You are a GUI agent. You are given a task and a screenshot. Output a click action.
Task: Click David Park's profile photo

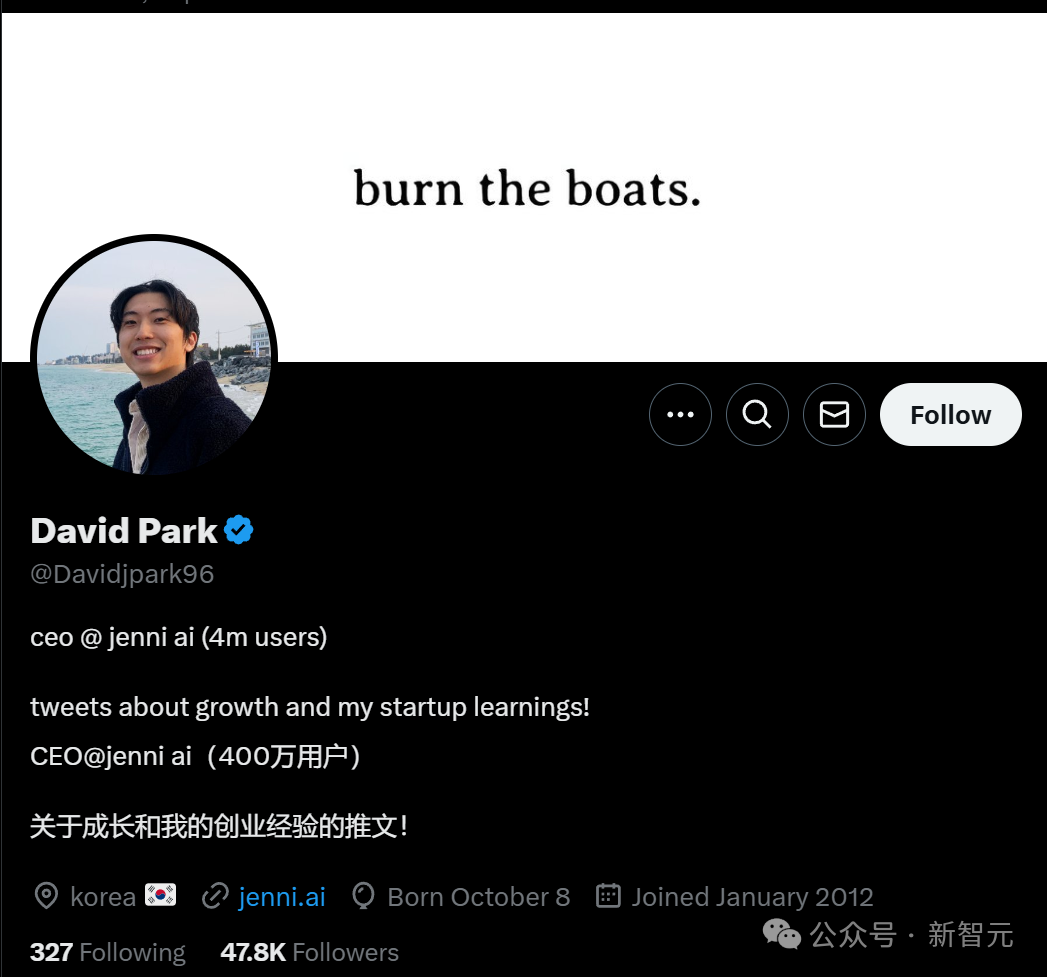[x=153, y=356]
